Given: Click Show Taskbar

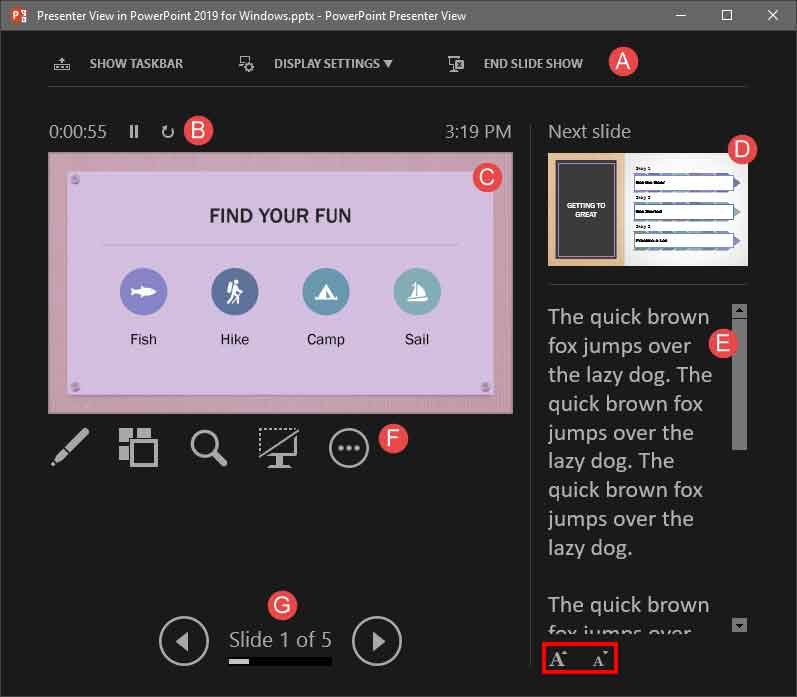Looking at the screenshot, I should [119, 63].
